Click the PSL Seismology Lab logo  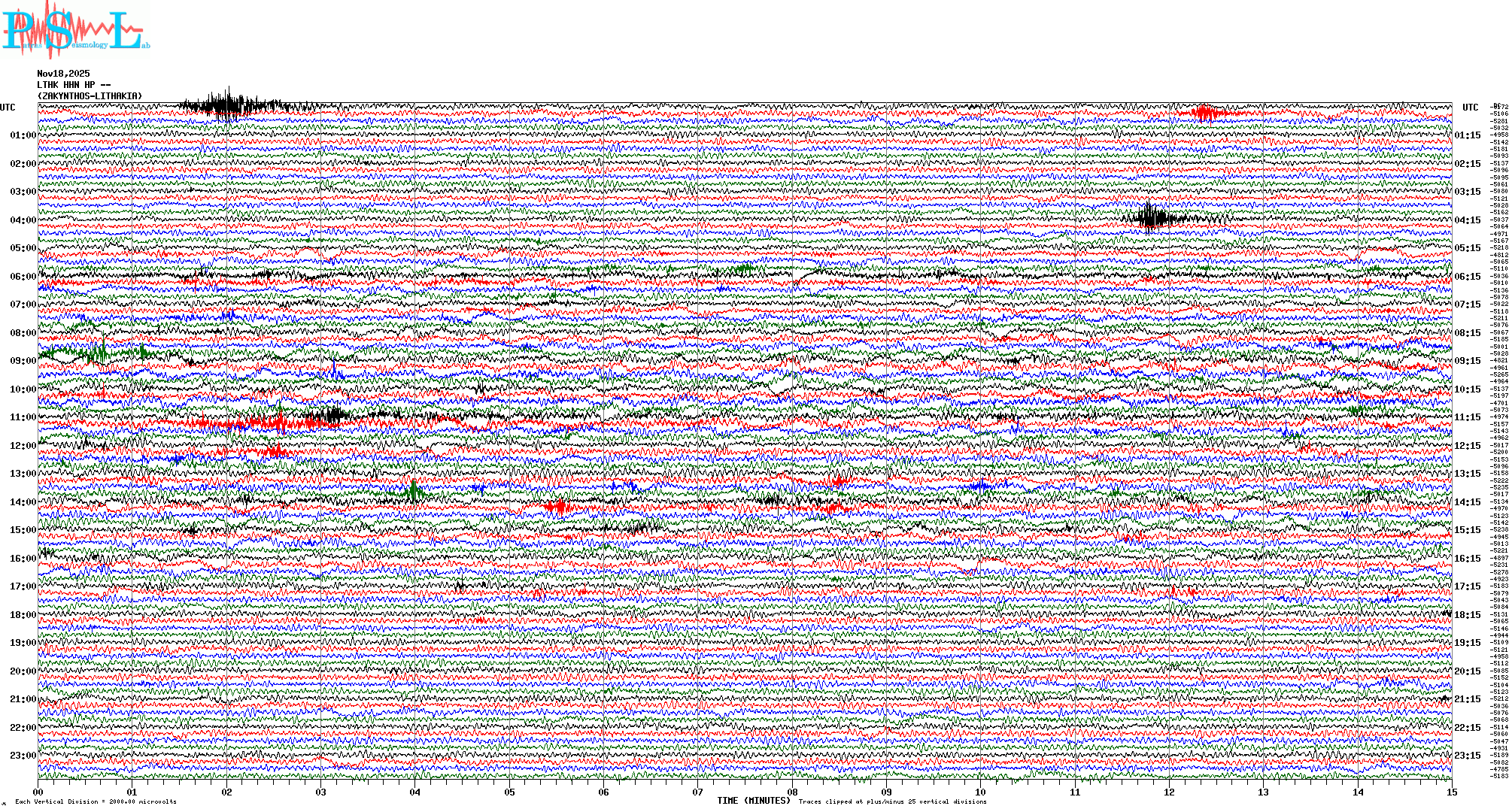pyautogui.click(x=74, y=30)
